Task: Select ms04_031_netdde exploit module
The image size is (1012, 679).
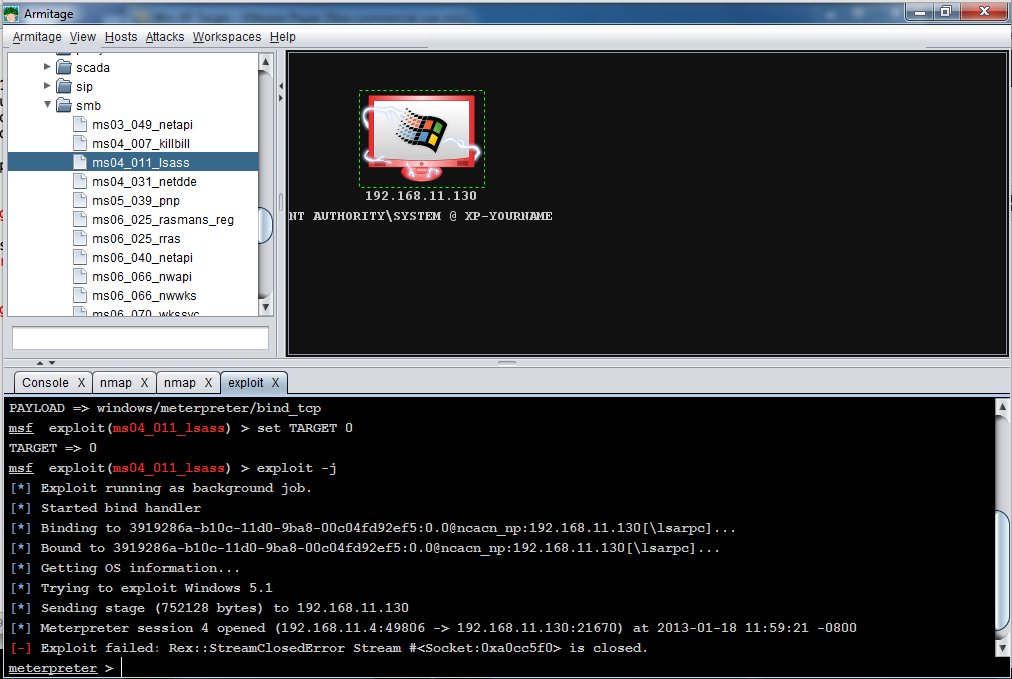Action: pyautogui.click(x=144, y=181)
